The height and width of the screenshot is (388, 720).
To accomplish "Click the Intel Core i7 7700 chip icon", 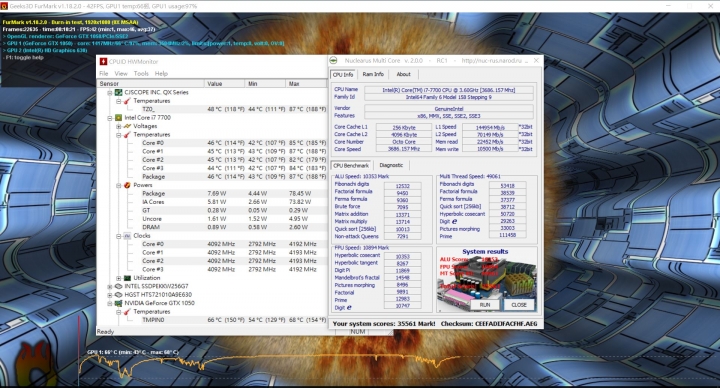I will click(118, 118).
